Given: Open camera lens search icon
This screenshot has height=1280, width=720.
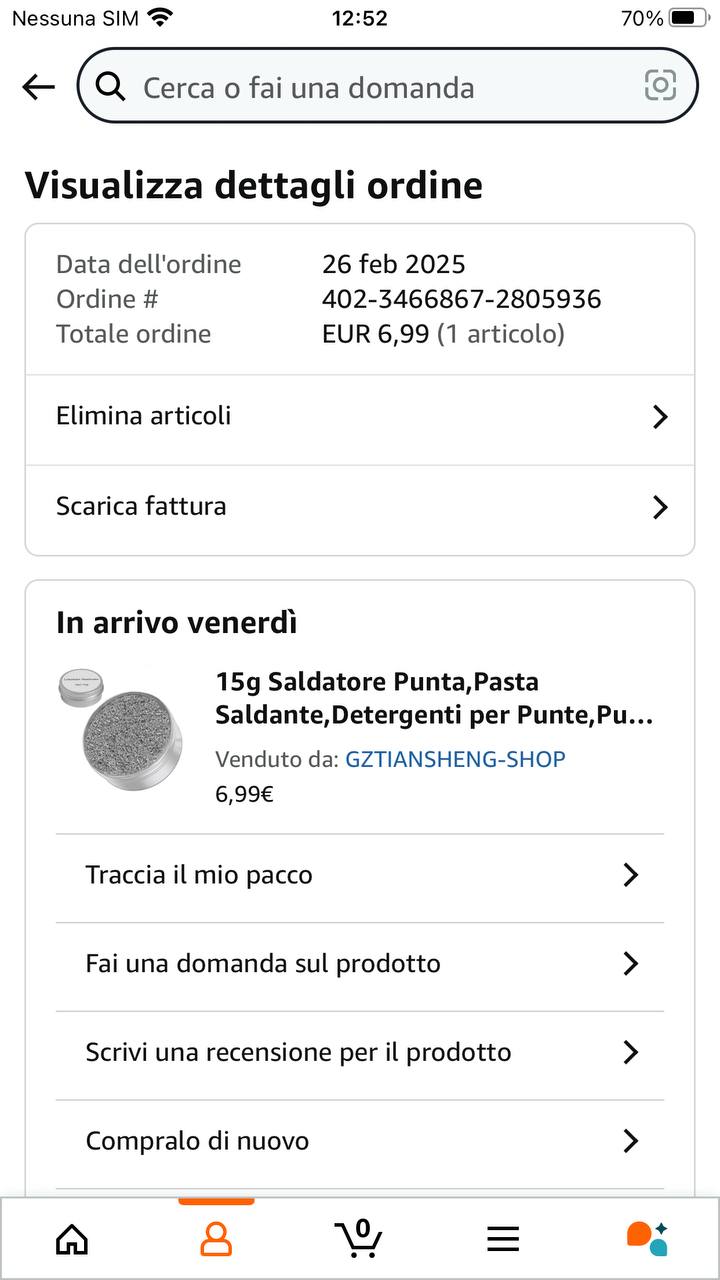Looking at the screenshot, I should (660, 86).
